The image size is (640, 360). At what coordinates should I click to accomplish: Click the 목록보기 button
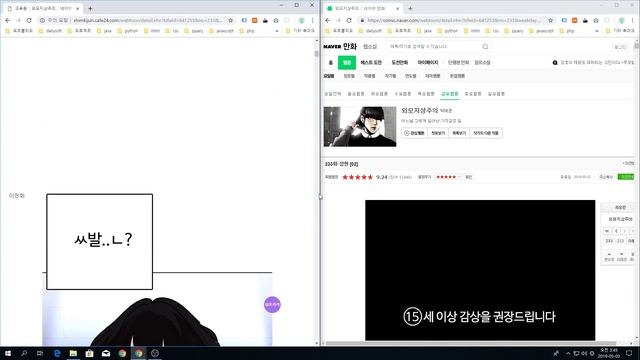tap(459, 133)
